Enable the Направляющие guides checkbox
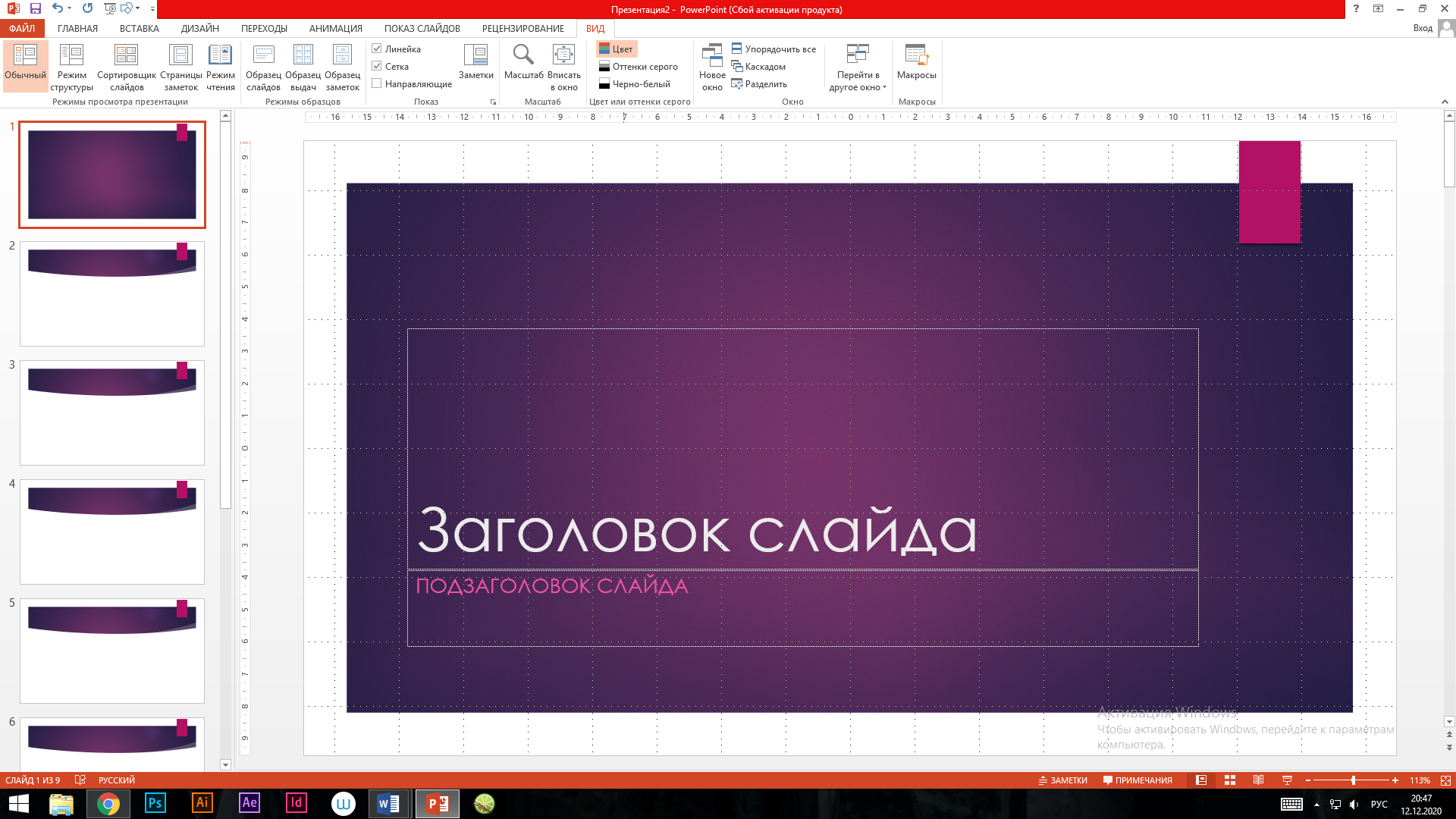This screenshot has height=819, width=1456. (377, 83)
